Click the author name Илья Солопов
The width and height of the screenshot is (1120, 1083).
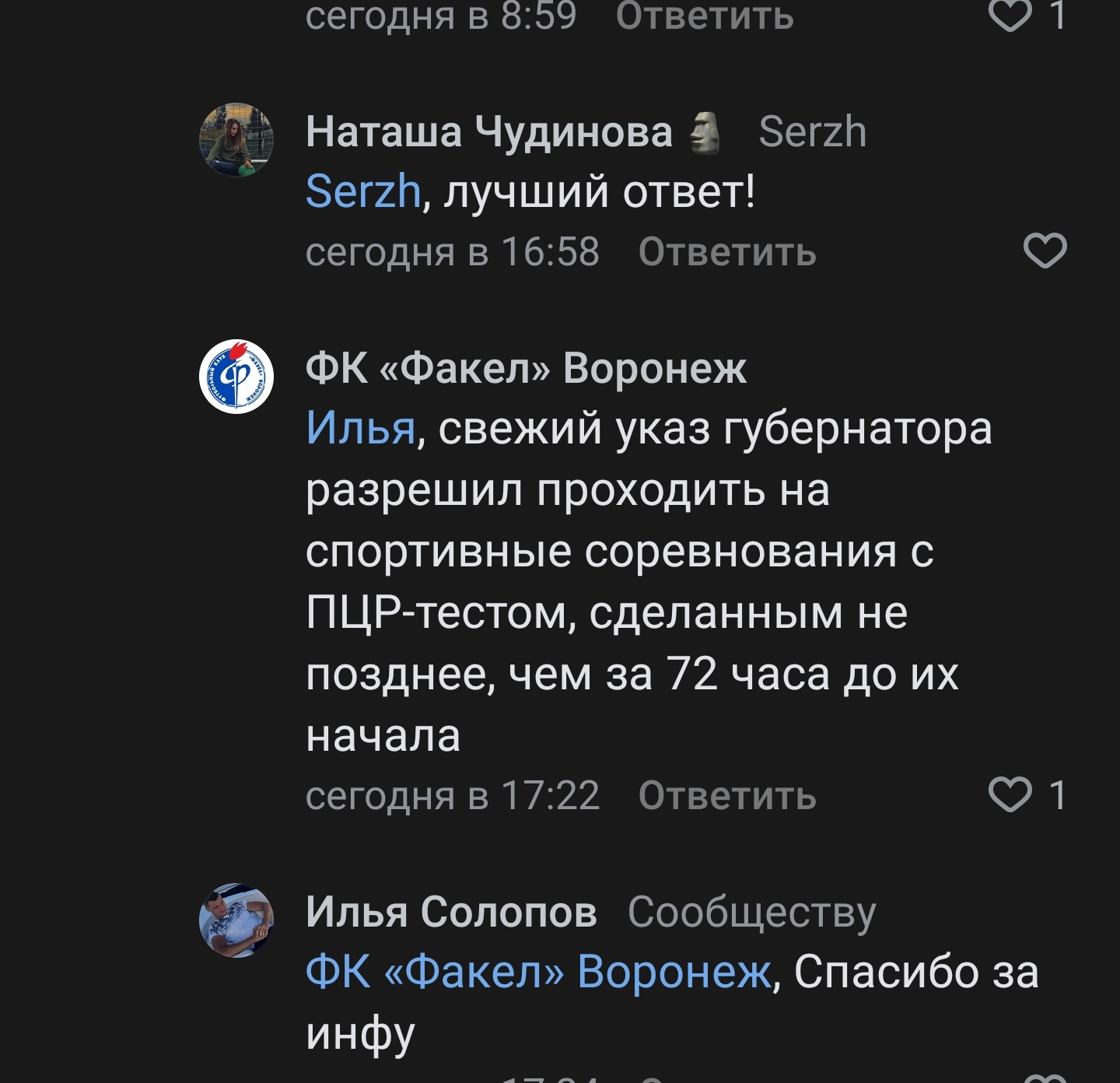click(x=451, y=911)
